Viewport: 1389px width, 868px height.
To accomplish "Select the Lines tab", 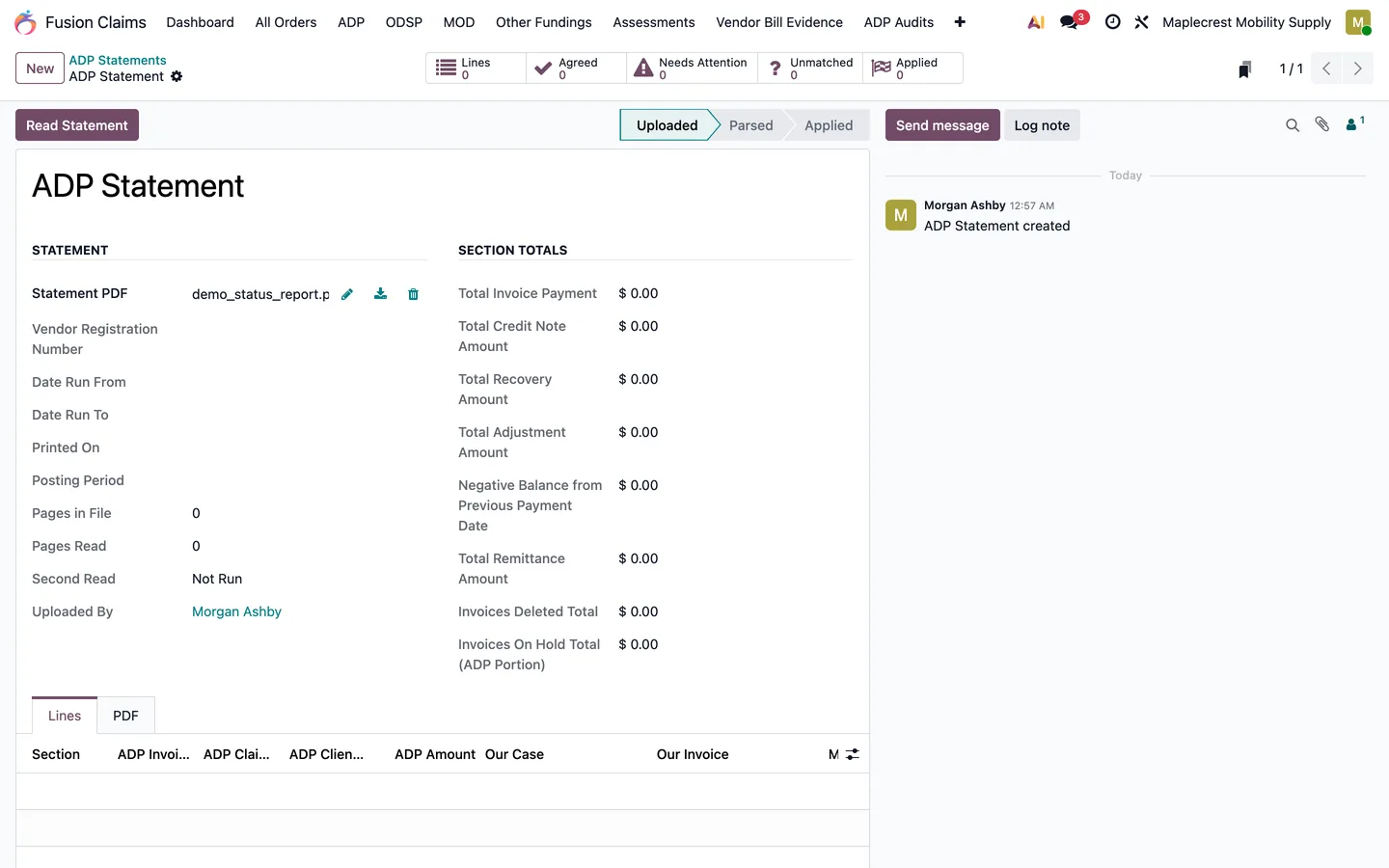I will [65, 716].
